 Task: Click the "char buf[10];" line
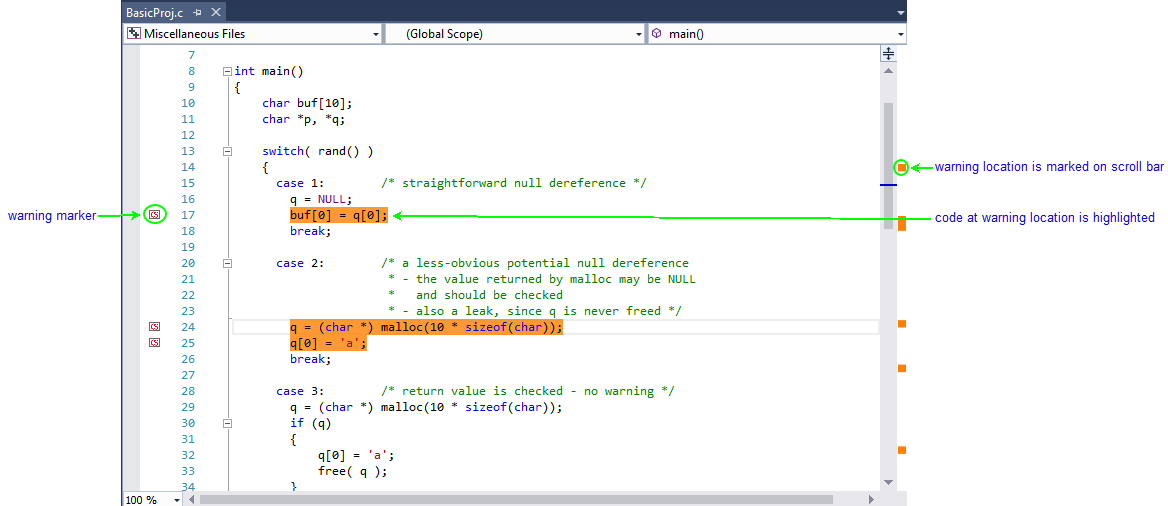tap(306, 104)
